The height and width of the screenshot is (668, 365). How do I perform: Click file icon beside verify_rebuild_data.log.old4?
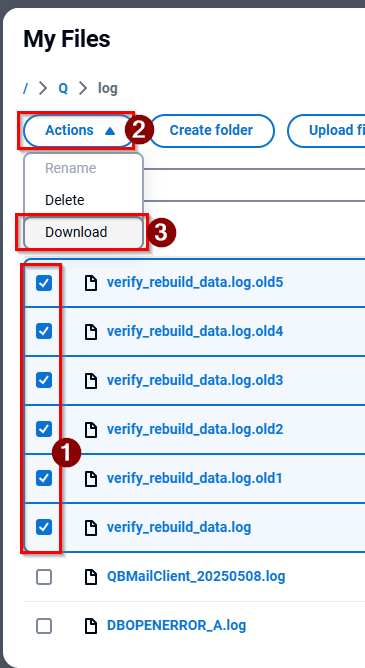coord(90,331)
